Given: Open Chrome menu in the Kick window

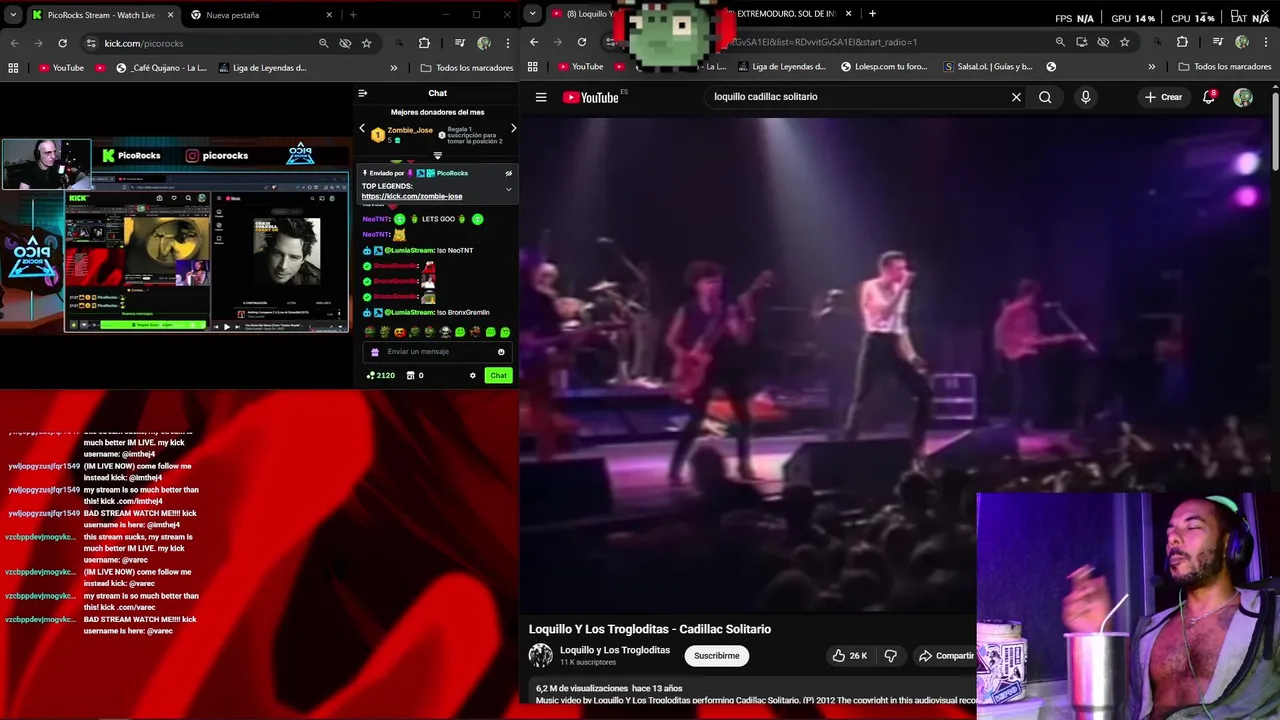Looking at the screenshot, I should [x=508, y=43].
